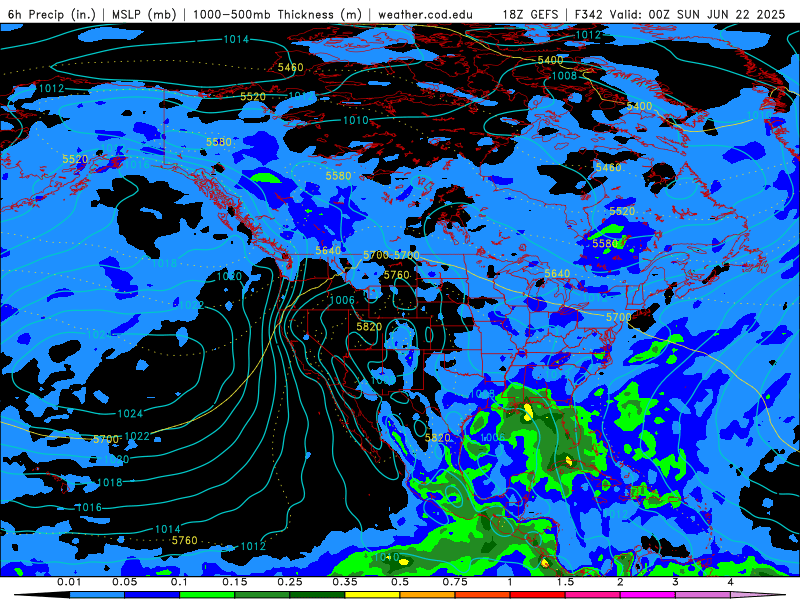800x600 pixels.
Task: Click the 0.75 legend value
Action: (455, 582)
